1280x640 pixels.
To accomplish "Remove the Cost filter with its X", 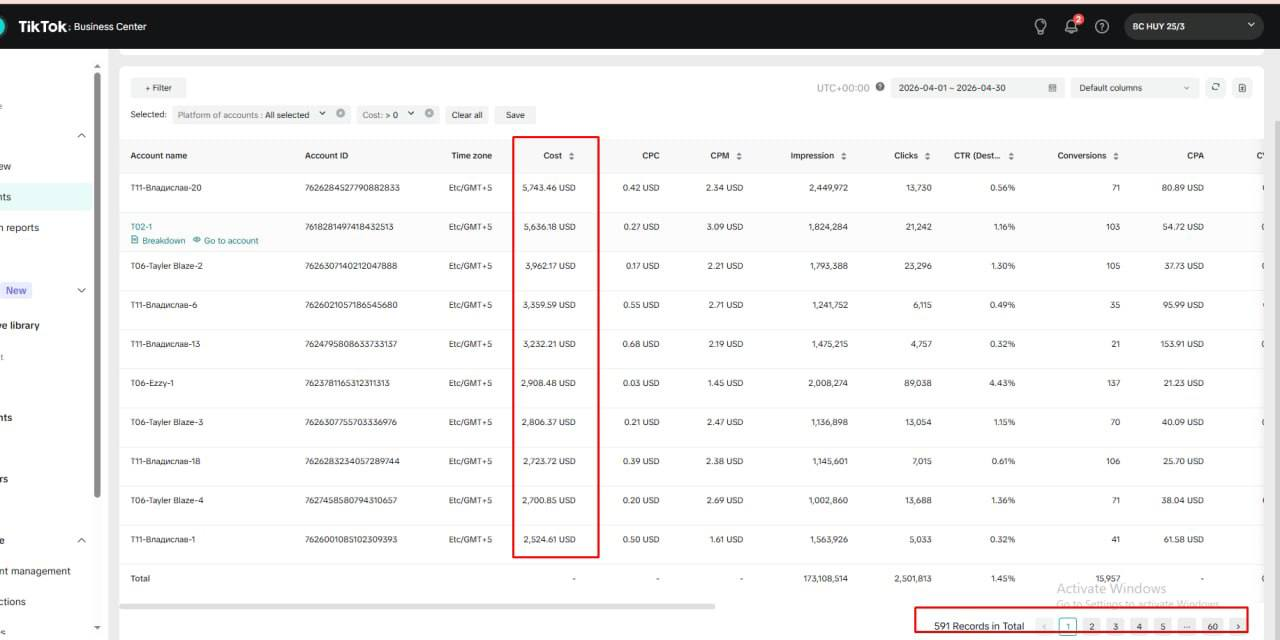I will (x=429, y=114).
